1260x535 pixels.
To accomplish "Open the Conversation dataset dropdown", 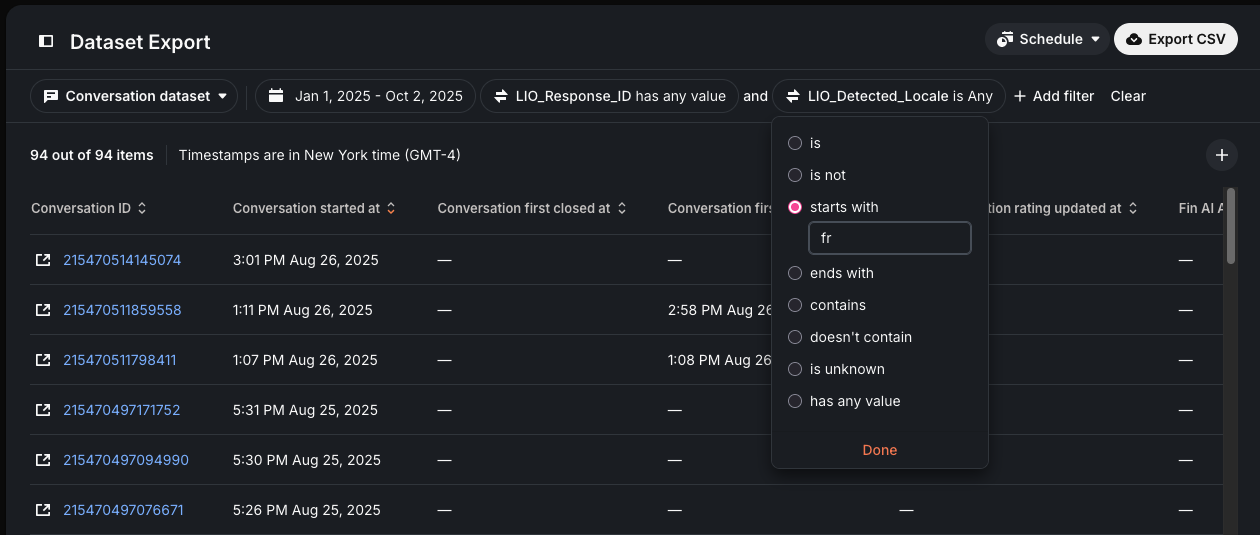I will coord(134,96).
